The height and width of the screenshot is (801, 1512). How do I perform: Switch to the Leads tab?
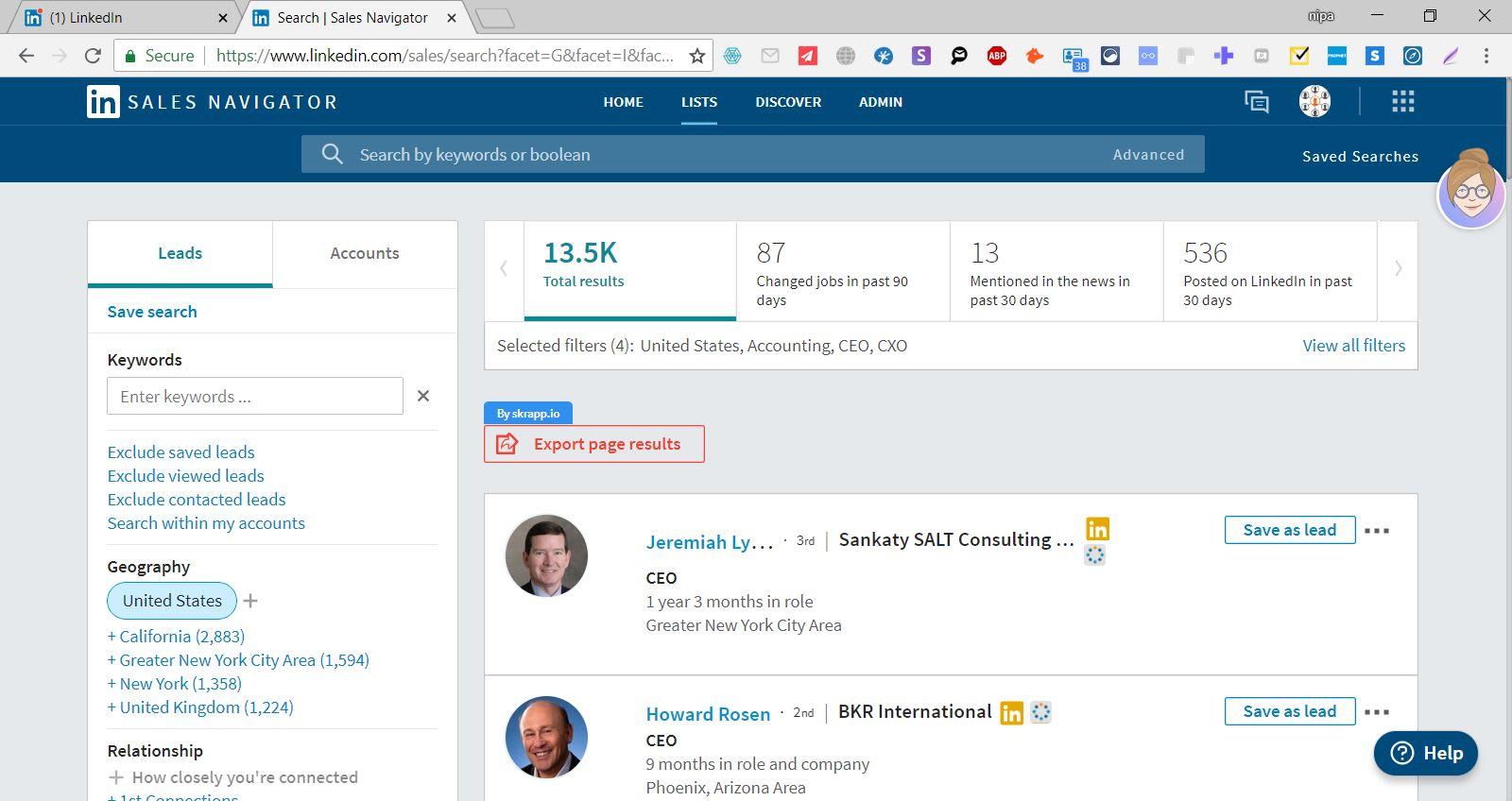click(180, 253)
